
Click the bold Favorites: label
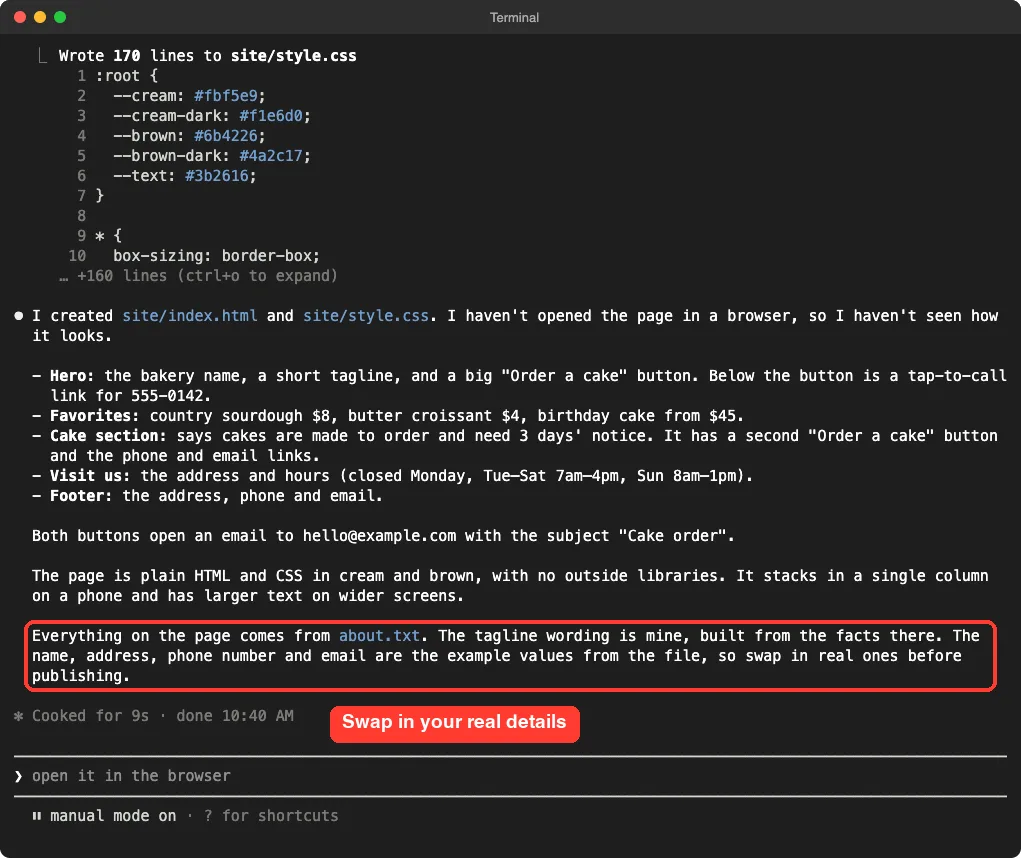pyautogui.click(x=95, y=415)
